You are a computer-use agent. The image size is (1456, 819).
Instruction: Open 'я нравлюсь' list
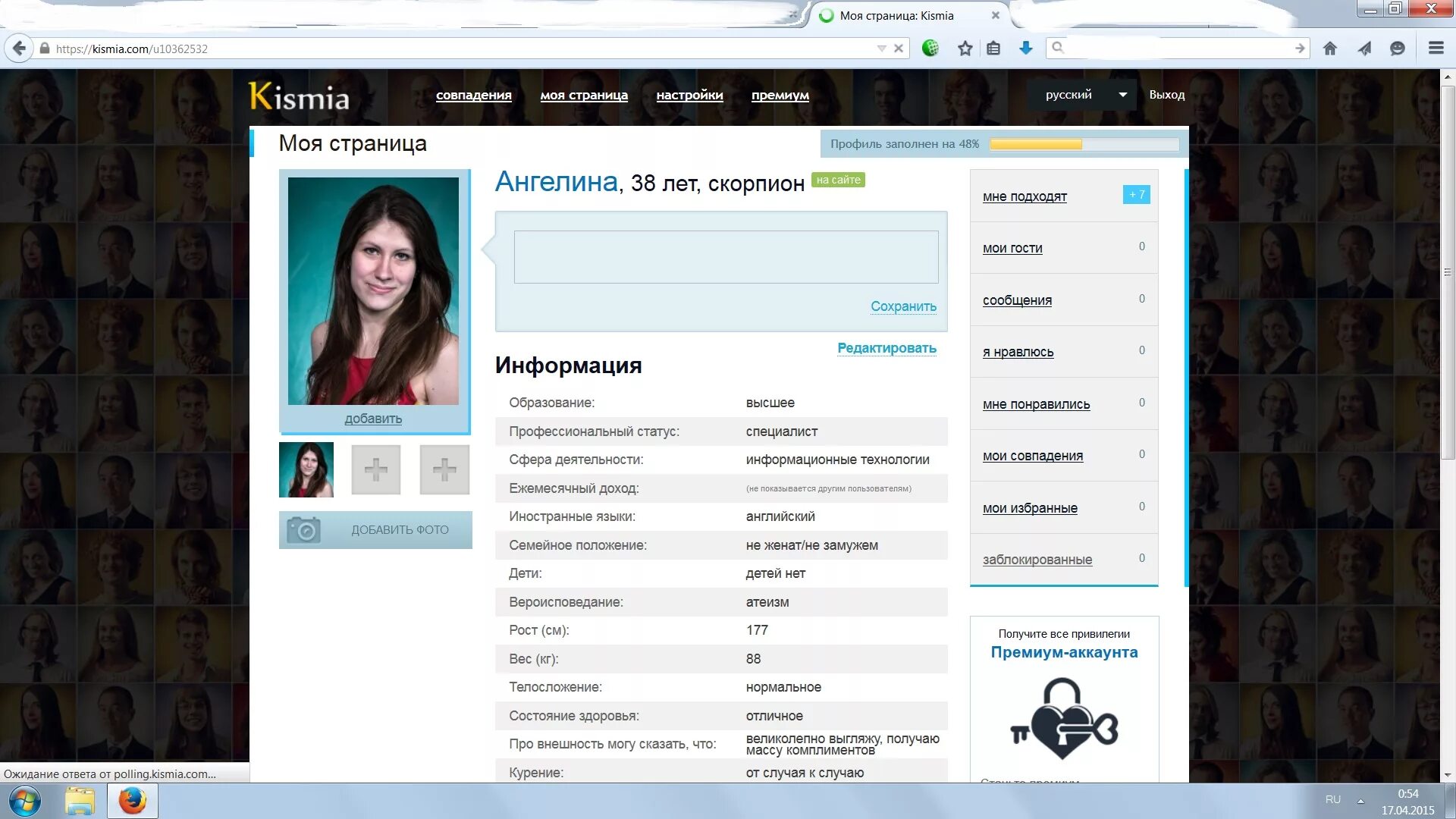coord(1018,352)
